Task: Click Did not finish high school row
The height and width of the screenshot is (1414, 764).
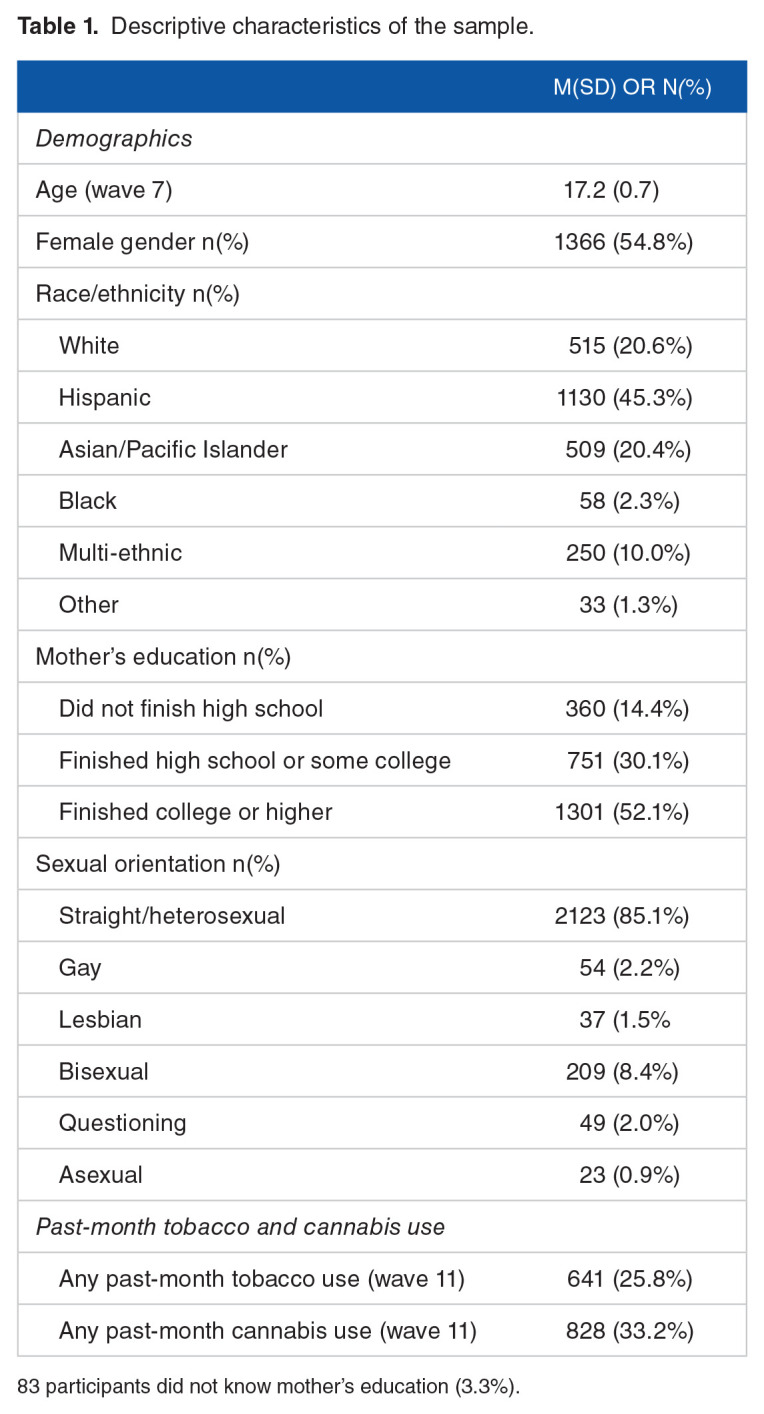Action: point(382,708)
